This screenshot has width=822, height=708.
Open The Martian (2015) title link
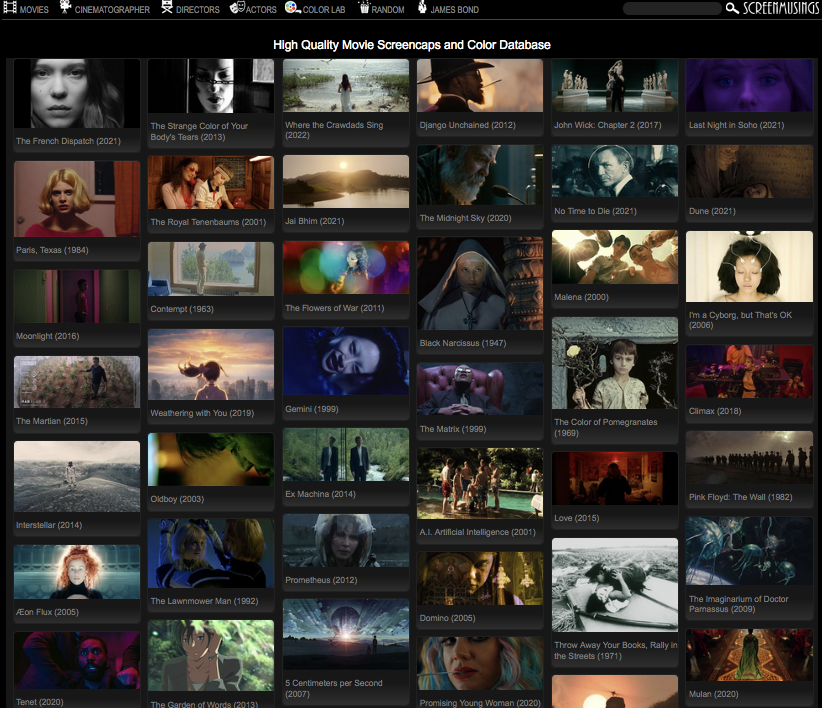[52, 421]
